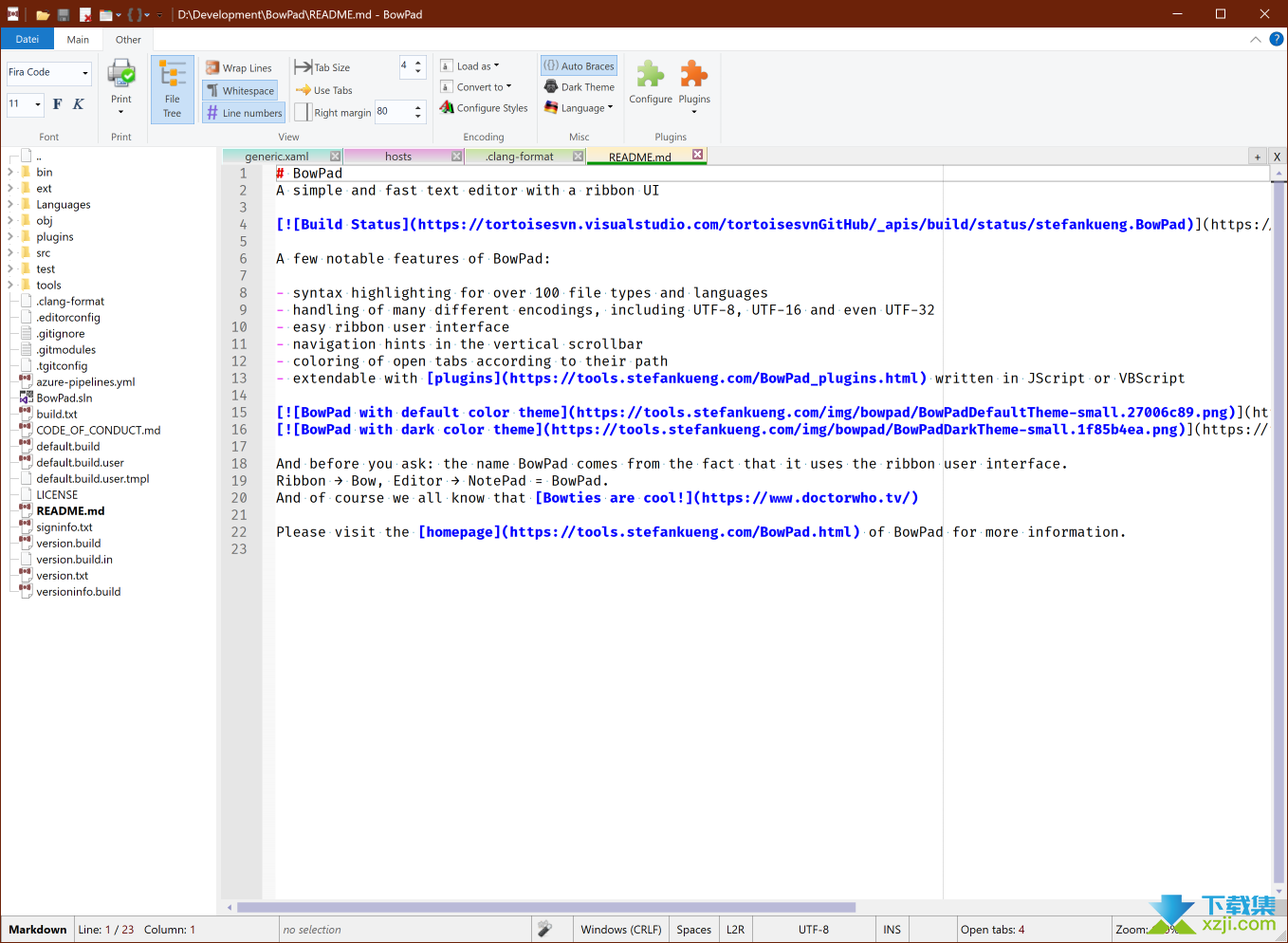Collapse the ribbon with chevron arrow

point(1256,40)
